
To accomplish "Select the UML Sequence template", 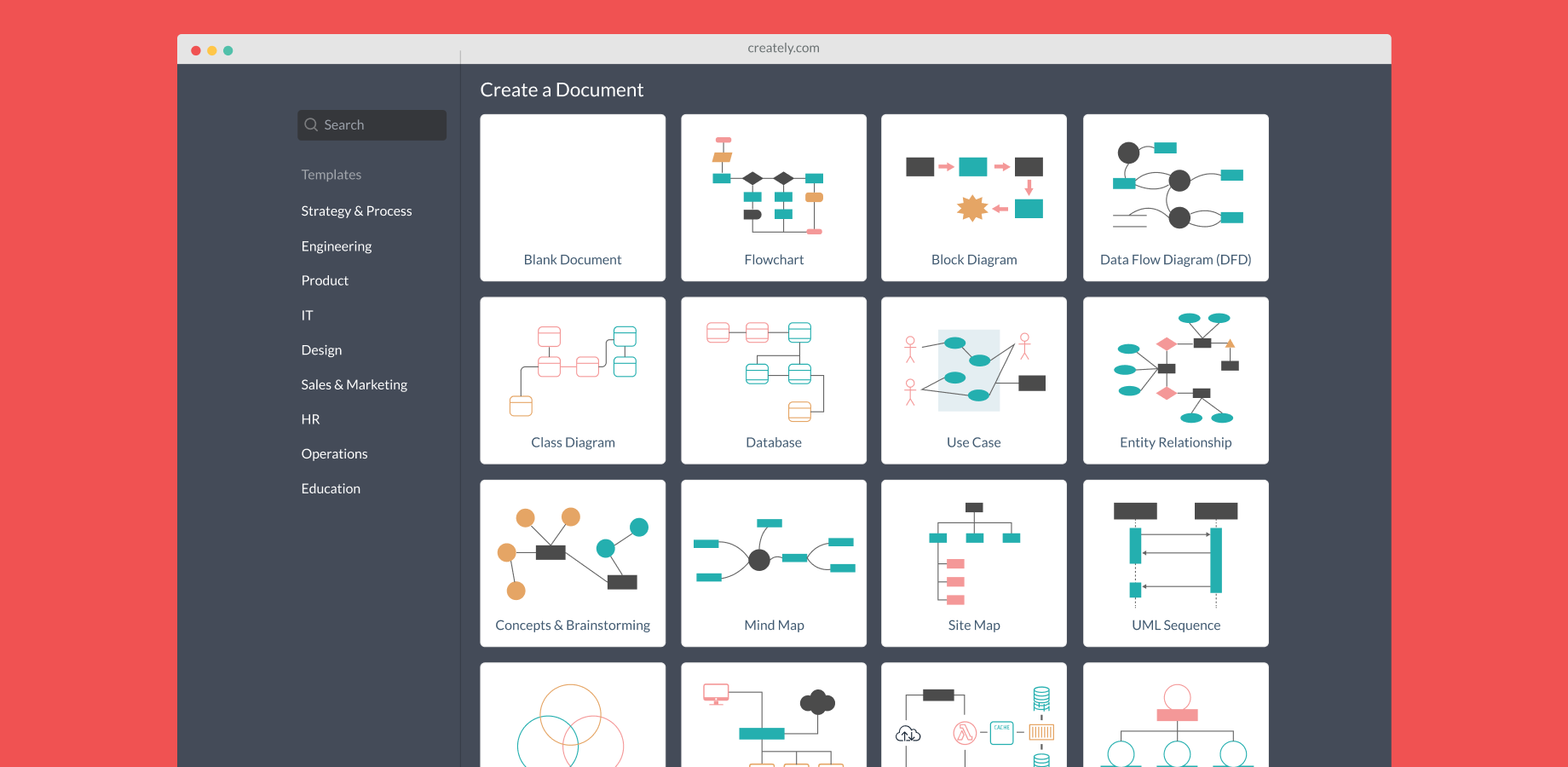I will (x=1176, y=563).
